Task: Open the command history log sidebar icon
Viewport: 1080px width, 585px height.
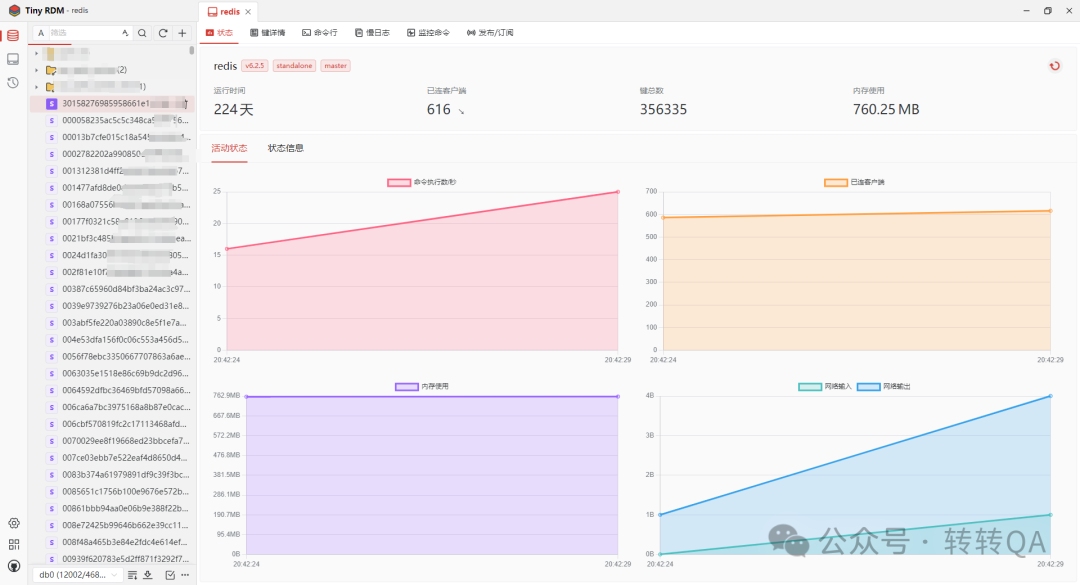Action: point(13,83)
